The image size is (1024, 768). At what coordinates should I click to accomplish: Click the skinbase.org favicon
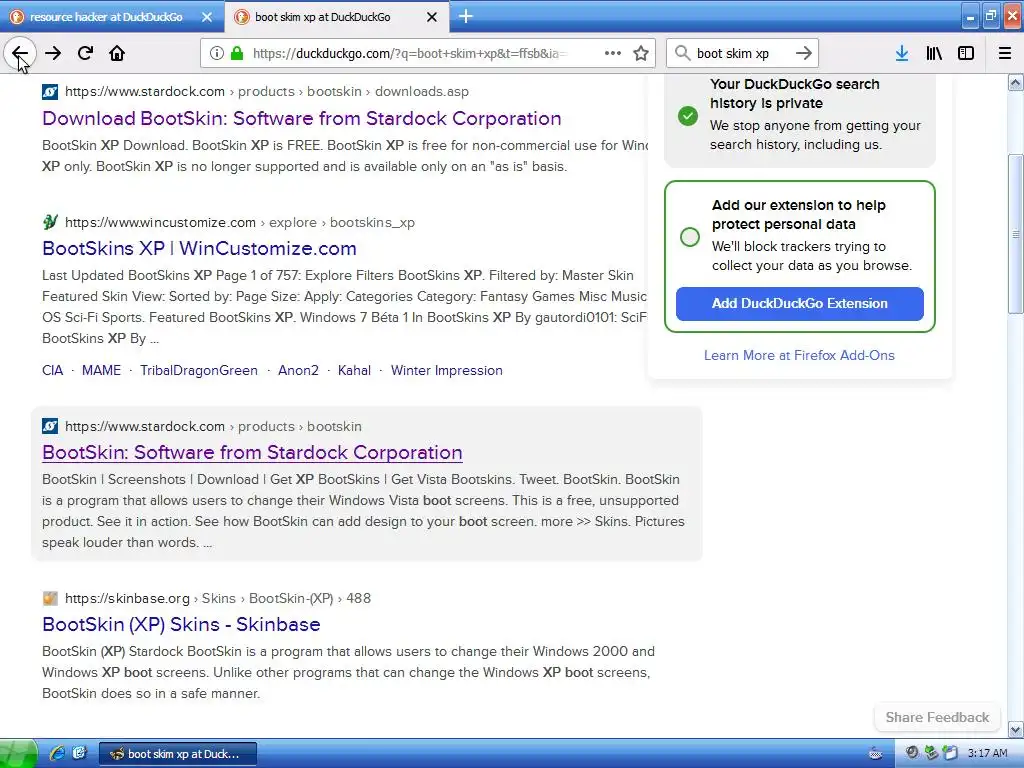50,598
